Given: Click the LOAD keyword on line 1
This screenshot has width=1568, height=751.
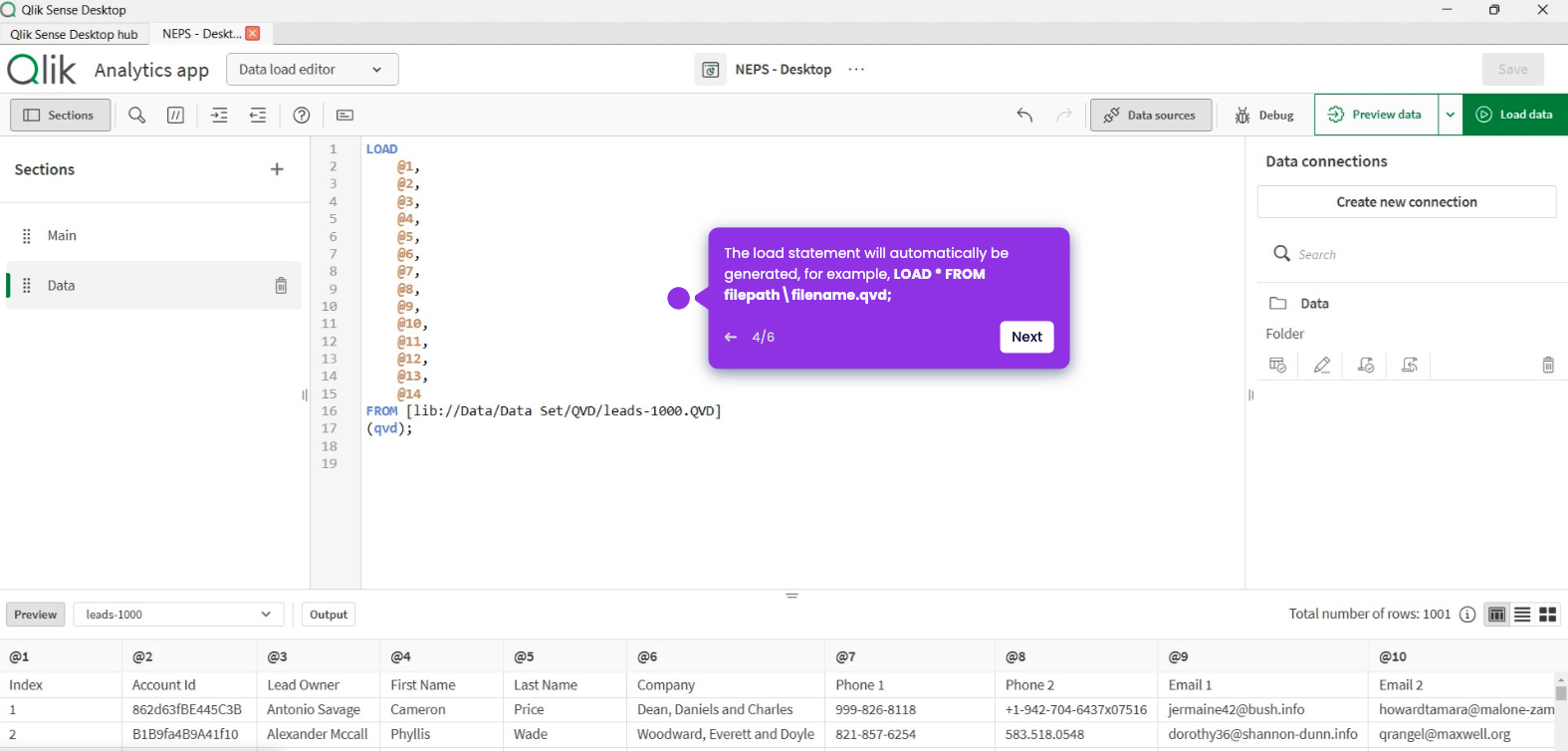Looking at the screenshot, I should pos(381,149).
